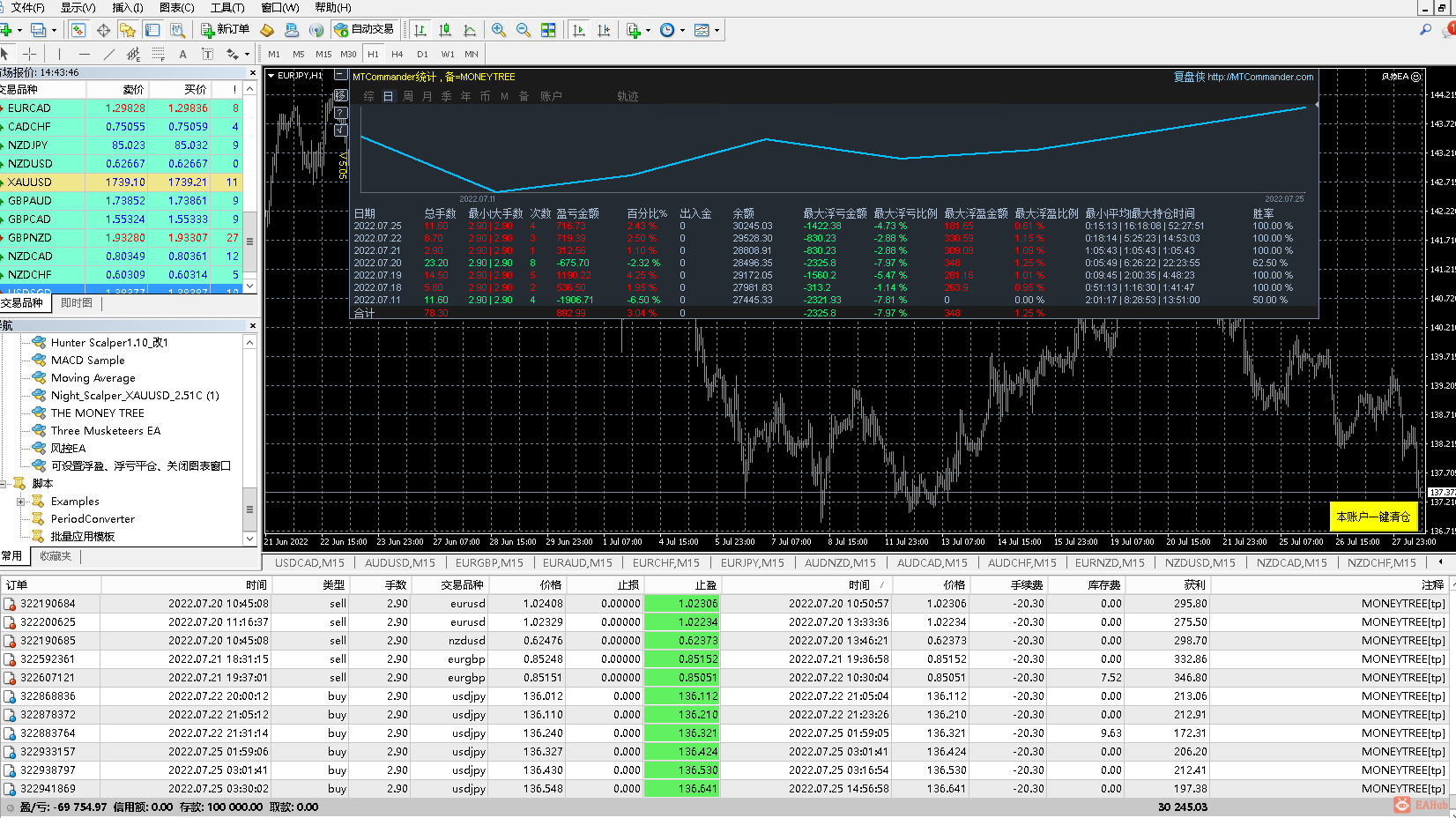
Task: Open the 图表(C) menu
Action: point(176,7)
